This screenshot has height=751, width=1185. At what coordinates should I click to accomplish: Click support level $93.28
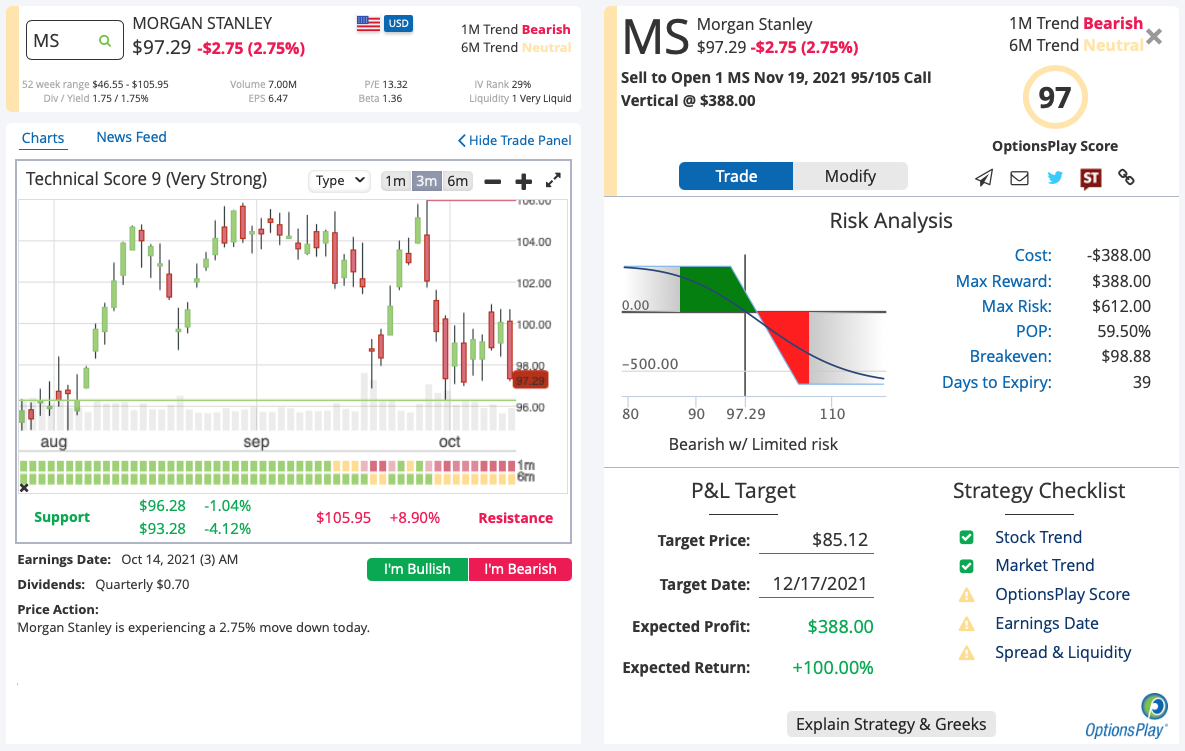162,528
